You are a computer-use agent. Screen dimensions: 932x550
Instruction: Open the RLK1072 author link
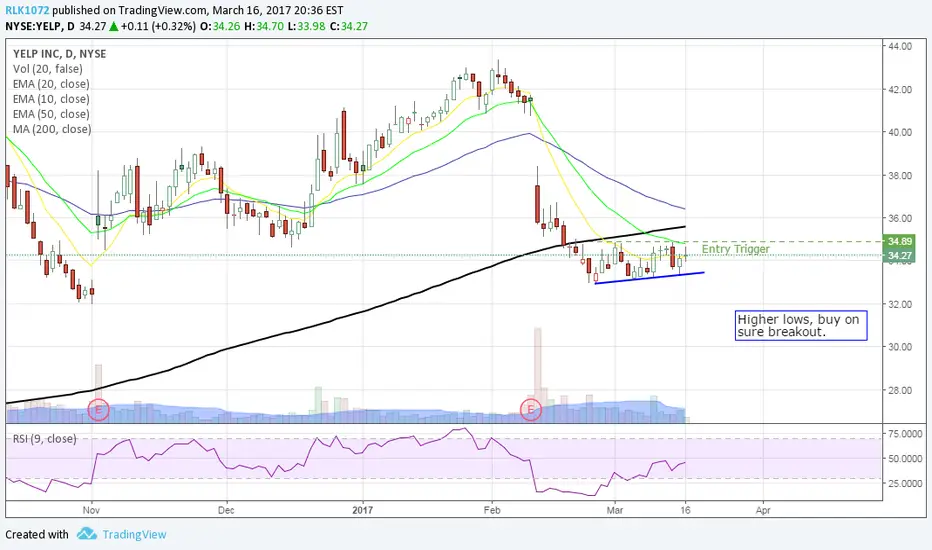[x=27, y=10]
